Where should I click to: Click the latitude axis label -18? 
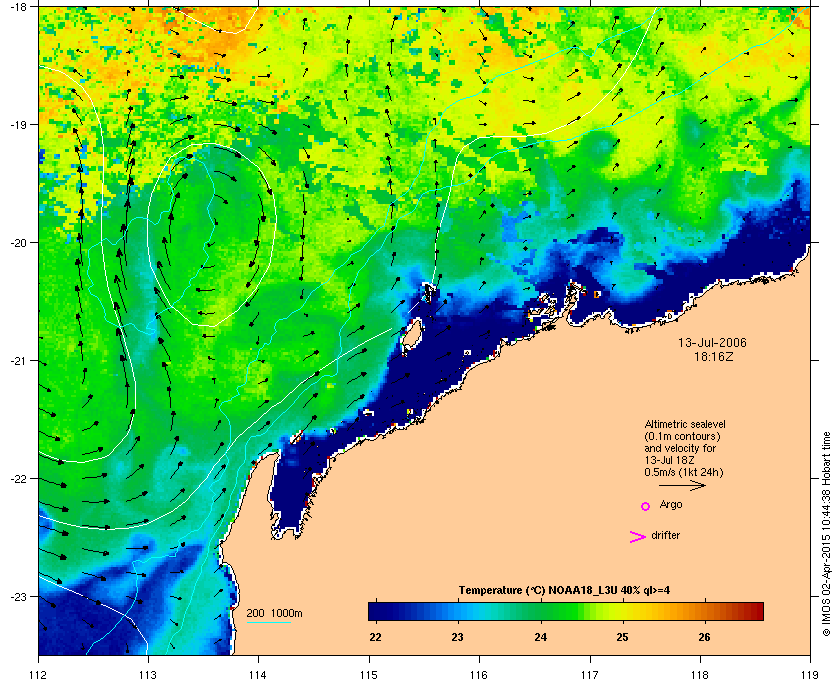pos(18,7)
